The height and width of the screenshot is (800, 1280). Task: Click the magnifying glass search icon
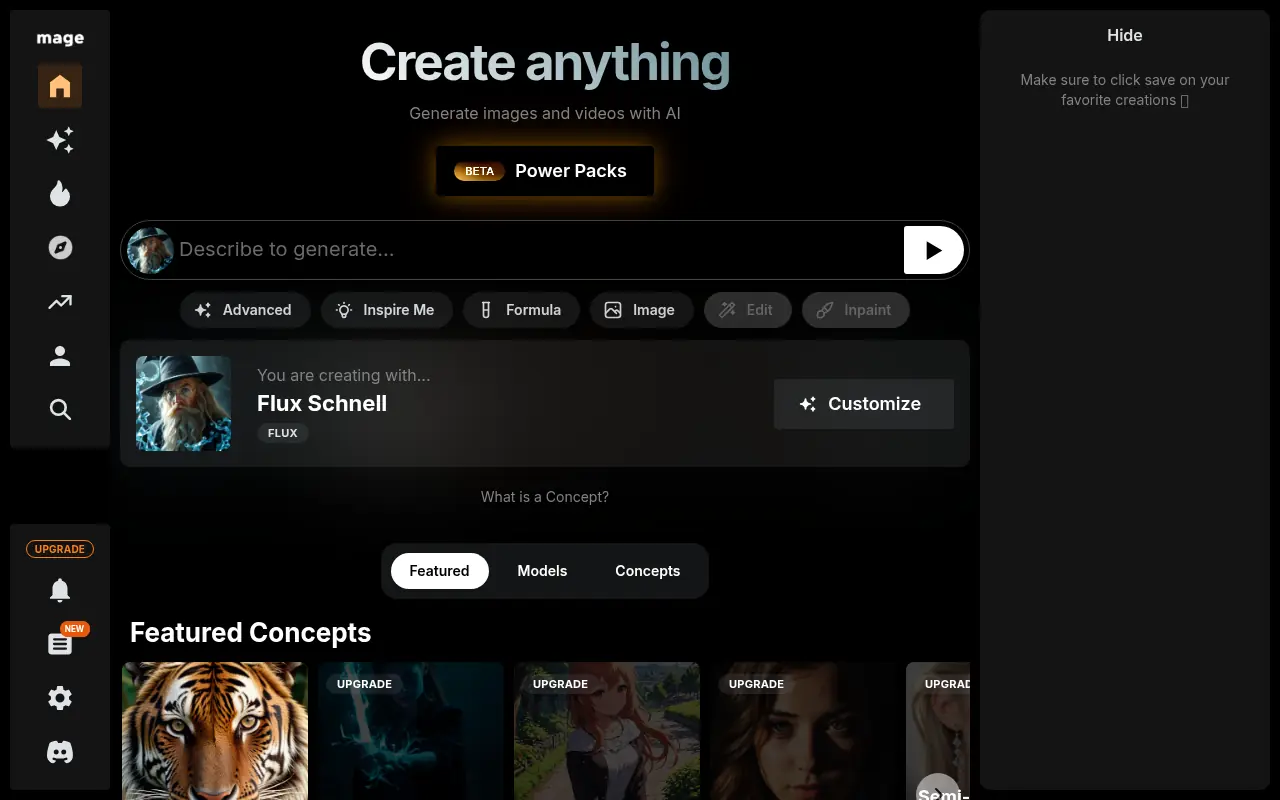pyautogui.click(x=60, y=409)
